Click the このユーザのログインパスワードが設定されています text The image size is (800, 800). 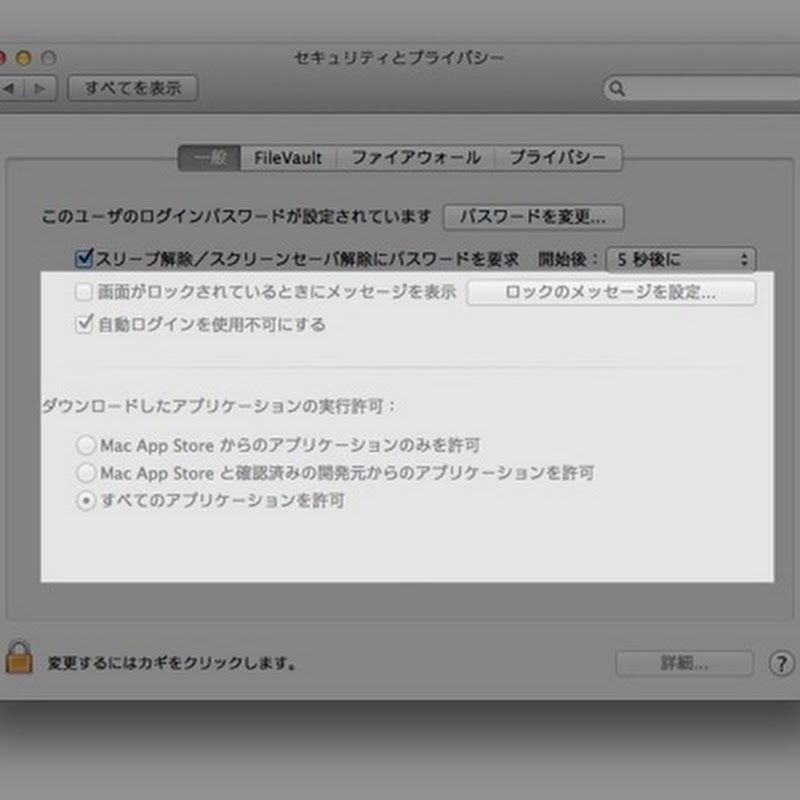point(236,217)
